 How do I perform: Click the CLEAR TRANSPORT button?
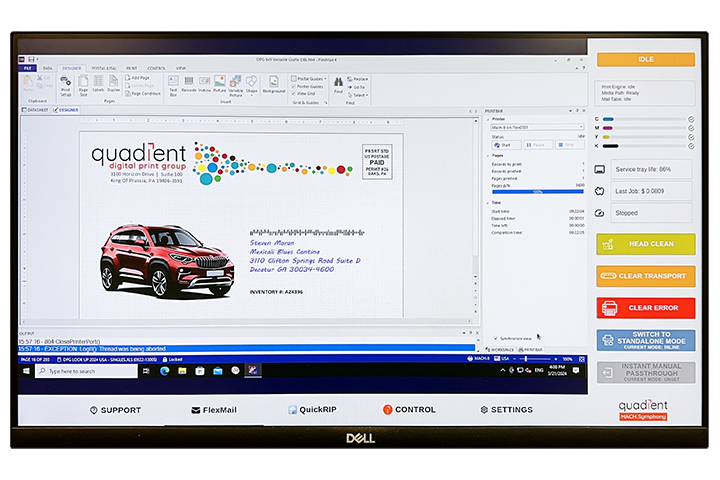(646, 276)
